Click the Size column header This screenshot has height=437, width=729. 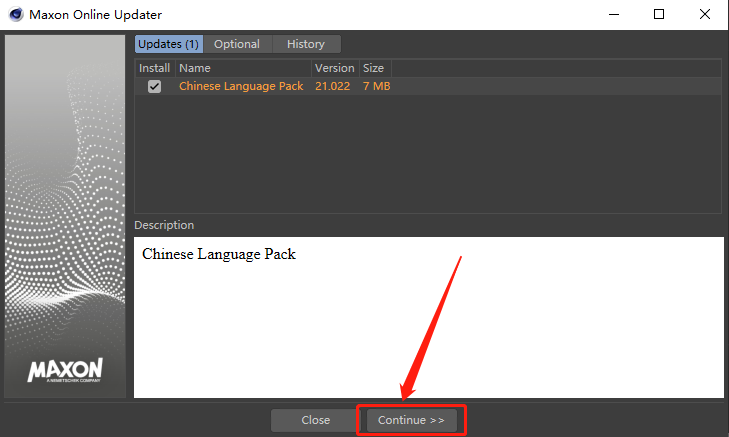(x=375, y=68)
